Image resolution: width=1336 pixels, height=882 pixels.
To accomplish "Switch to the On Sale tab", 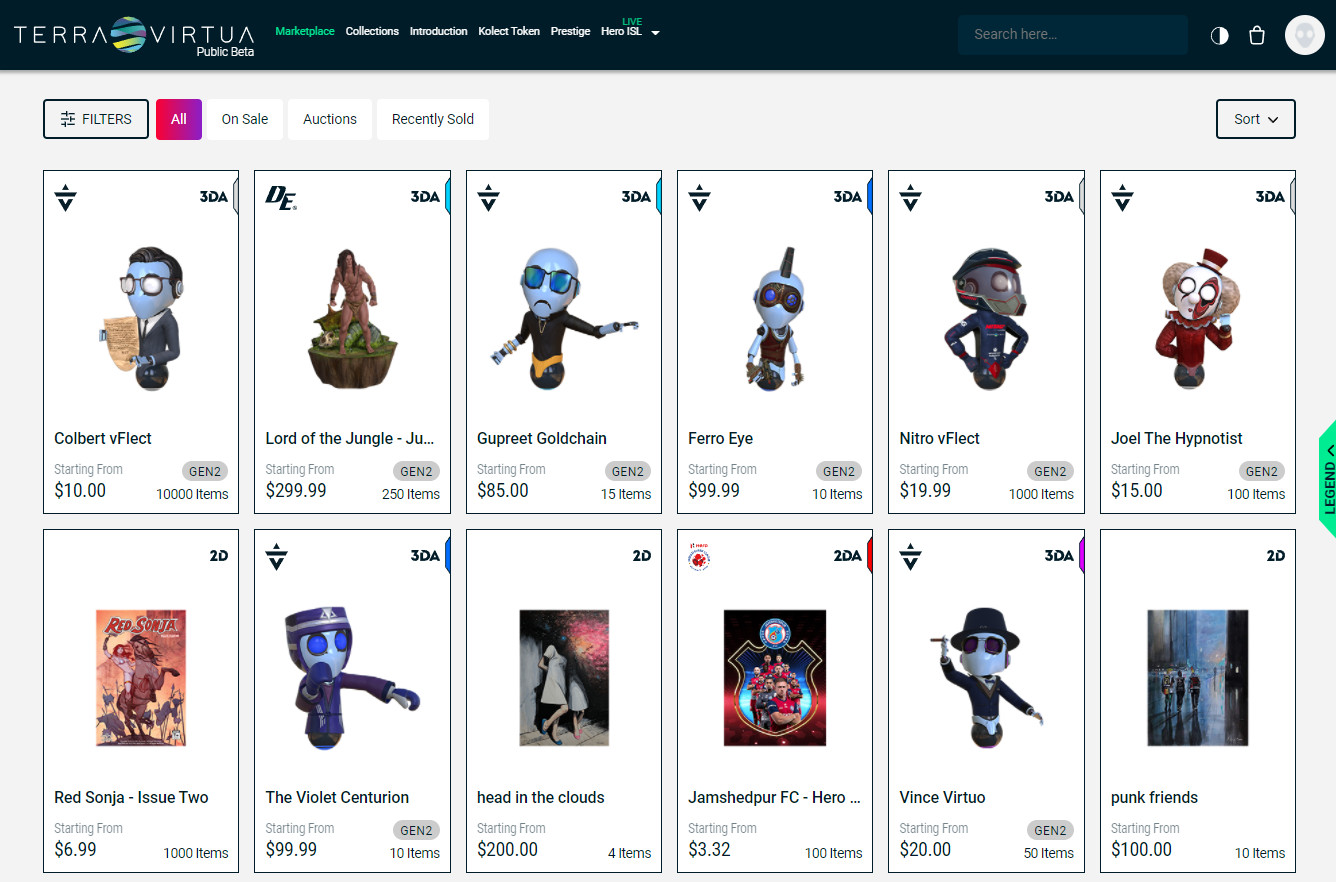I will tap(245, 119).
